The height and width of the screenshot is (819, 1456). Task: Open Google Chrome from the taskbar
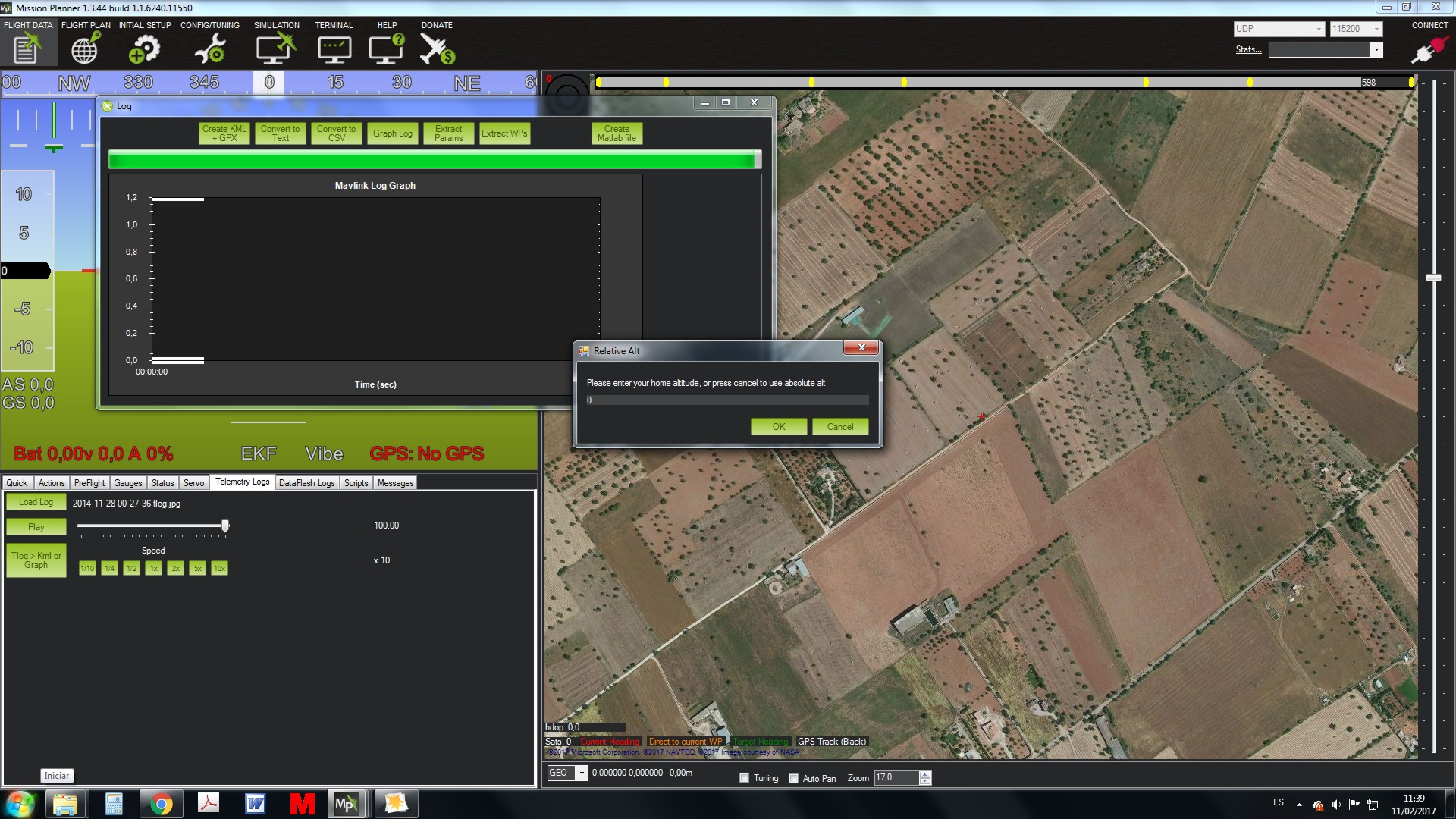[161, 804]
